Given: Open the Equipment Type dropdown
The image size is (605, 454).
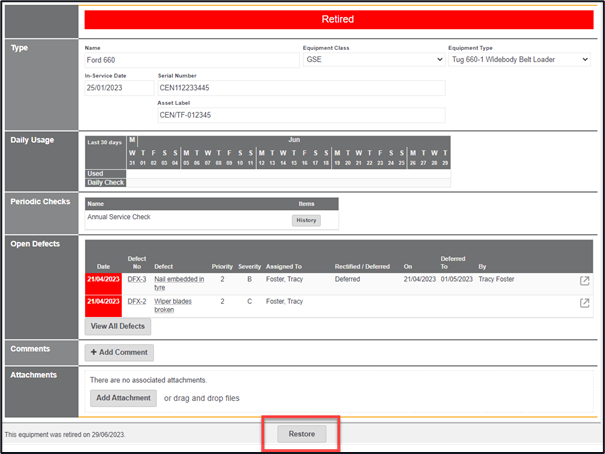Looking at the screenshot, I should click(518, 60).
